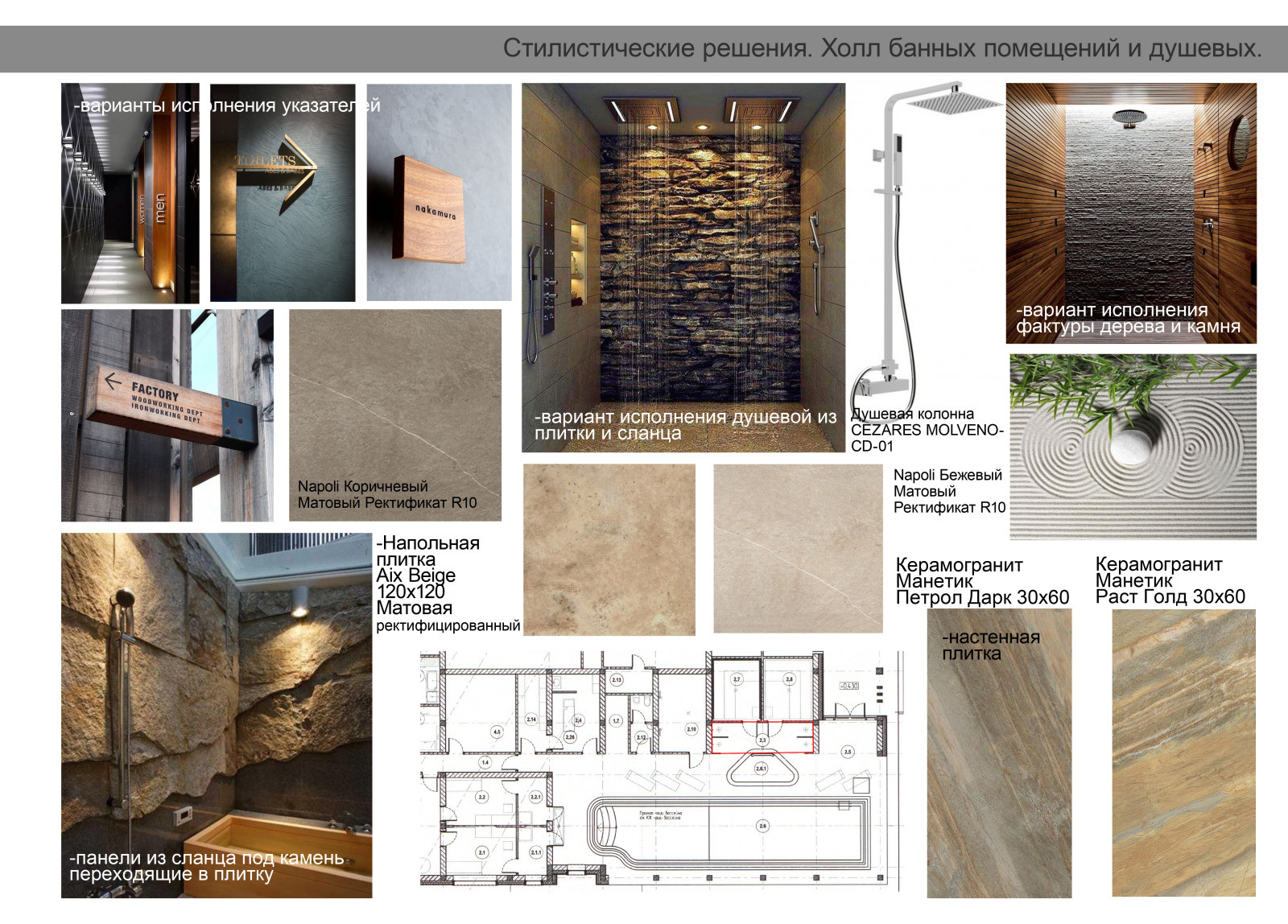
Task: Choose the Манетик Петрол Дарк tile swatch
Action: tap(999, 765)
